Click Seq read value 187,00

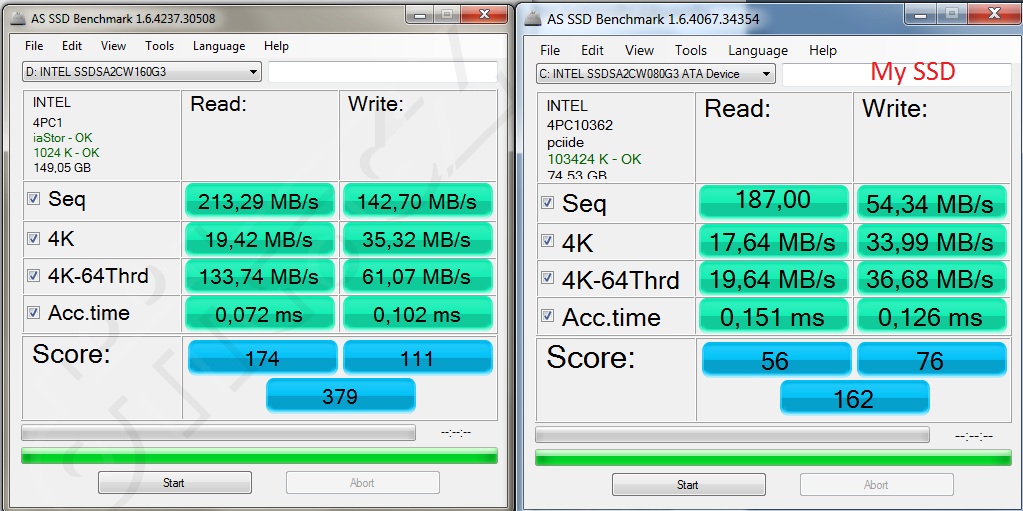coord(774,202)
